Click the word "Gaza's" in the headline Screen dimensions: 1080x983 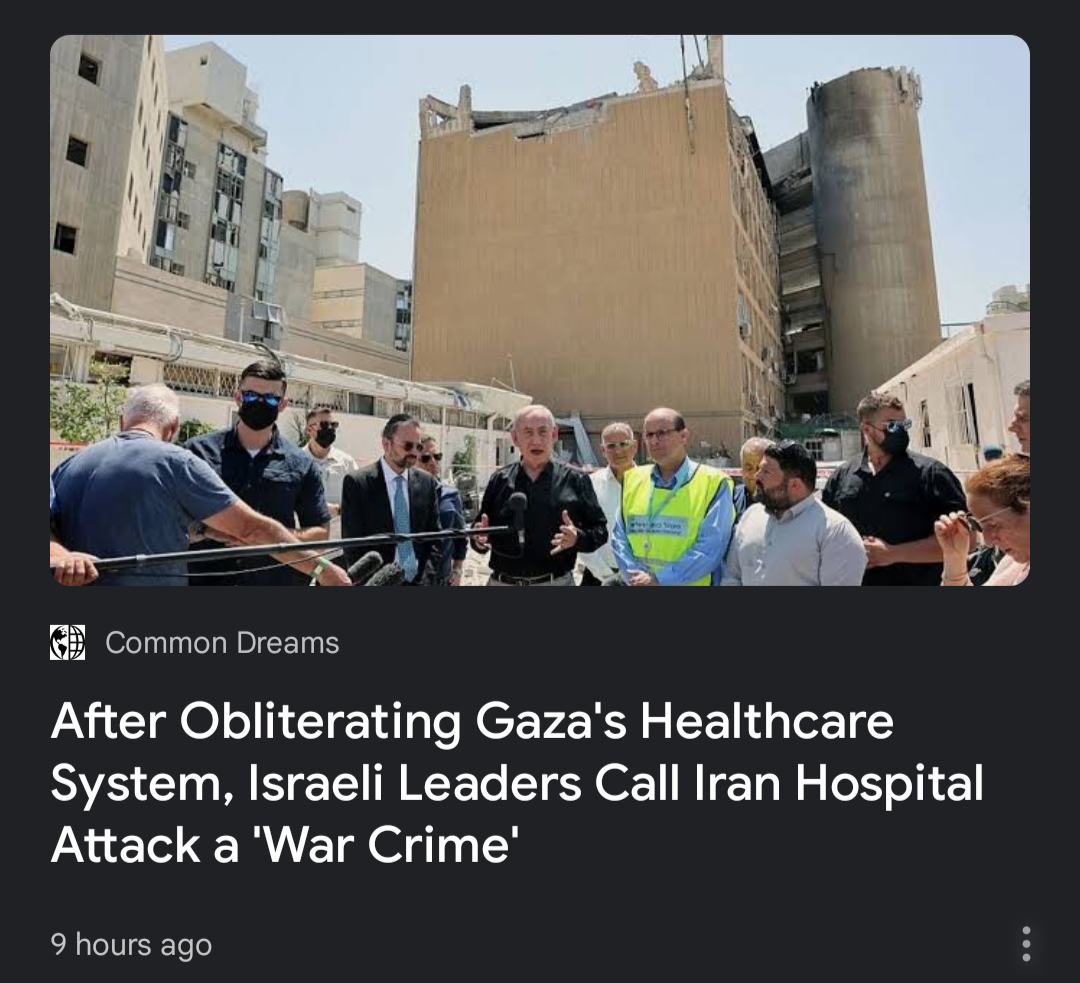pos(550,721)
